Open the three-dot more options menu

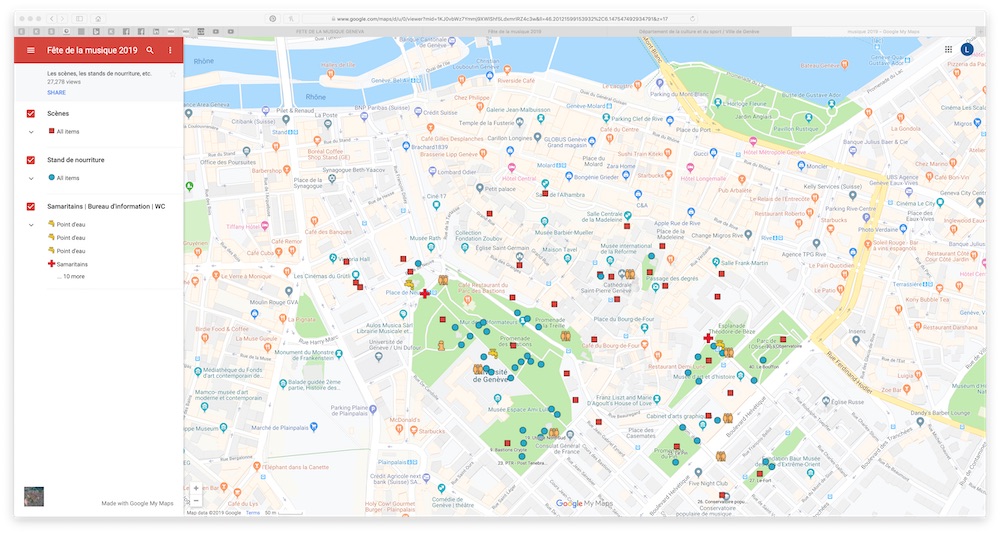170,50
